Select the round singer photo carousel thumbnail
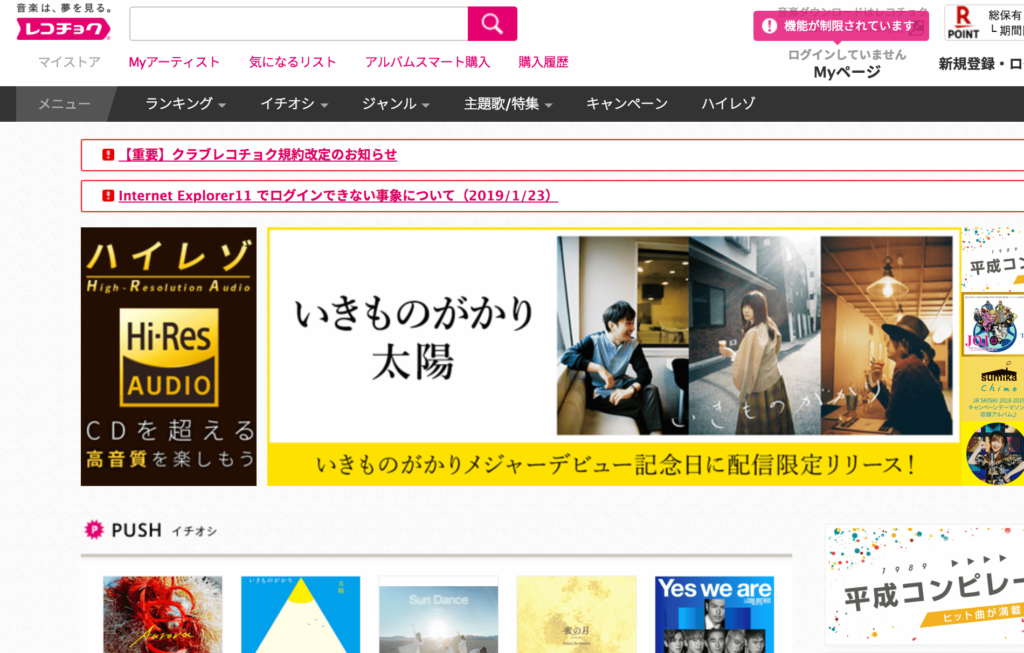 pyautogui.click(x=995, y=454)
